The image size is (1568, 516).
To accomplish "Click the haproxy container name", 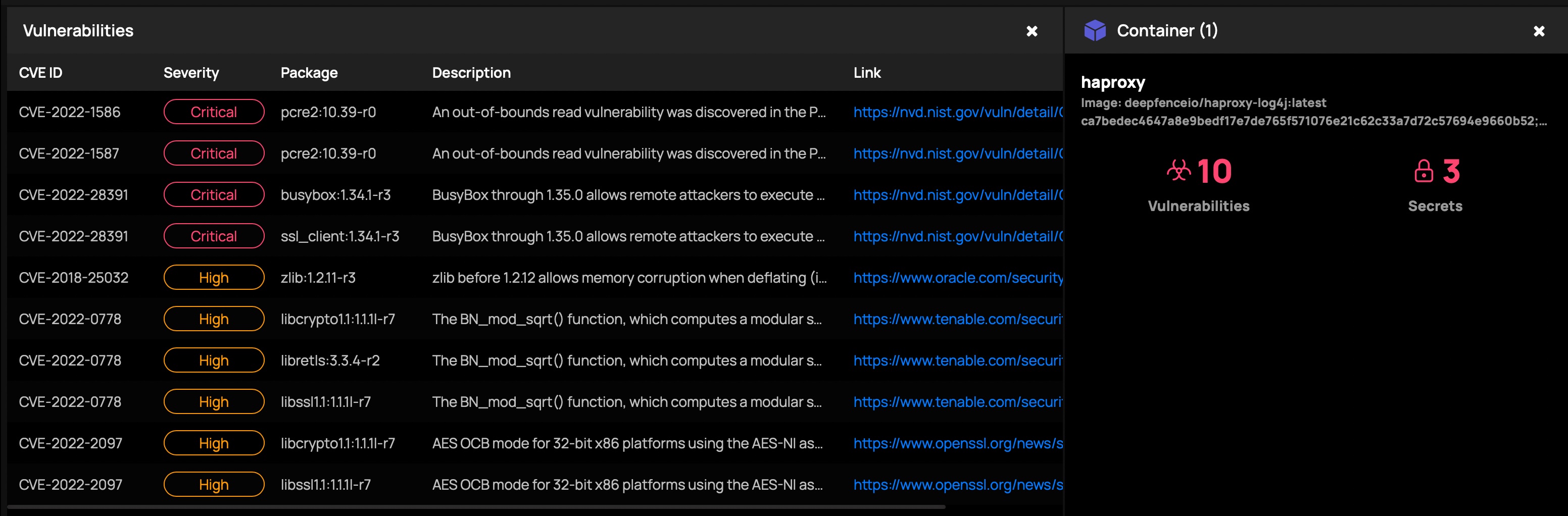I will click(x=1113, y=82).
